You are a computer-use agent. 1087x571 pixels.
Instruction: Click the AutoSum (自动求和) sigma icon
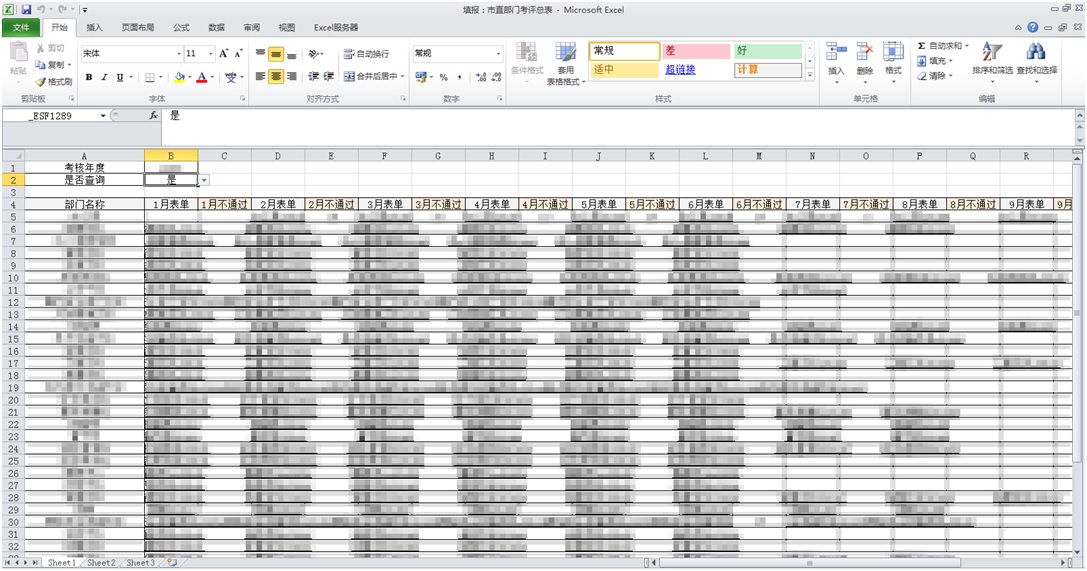tap(922, 46)
